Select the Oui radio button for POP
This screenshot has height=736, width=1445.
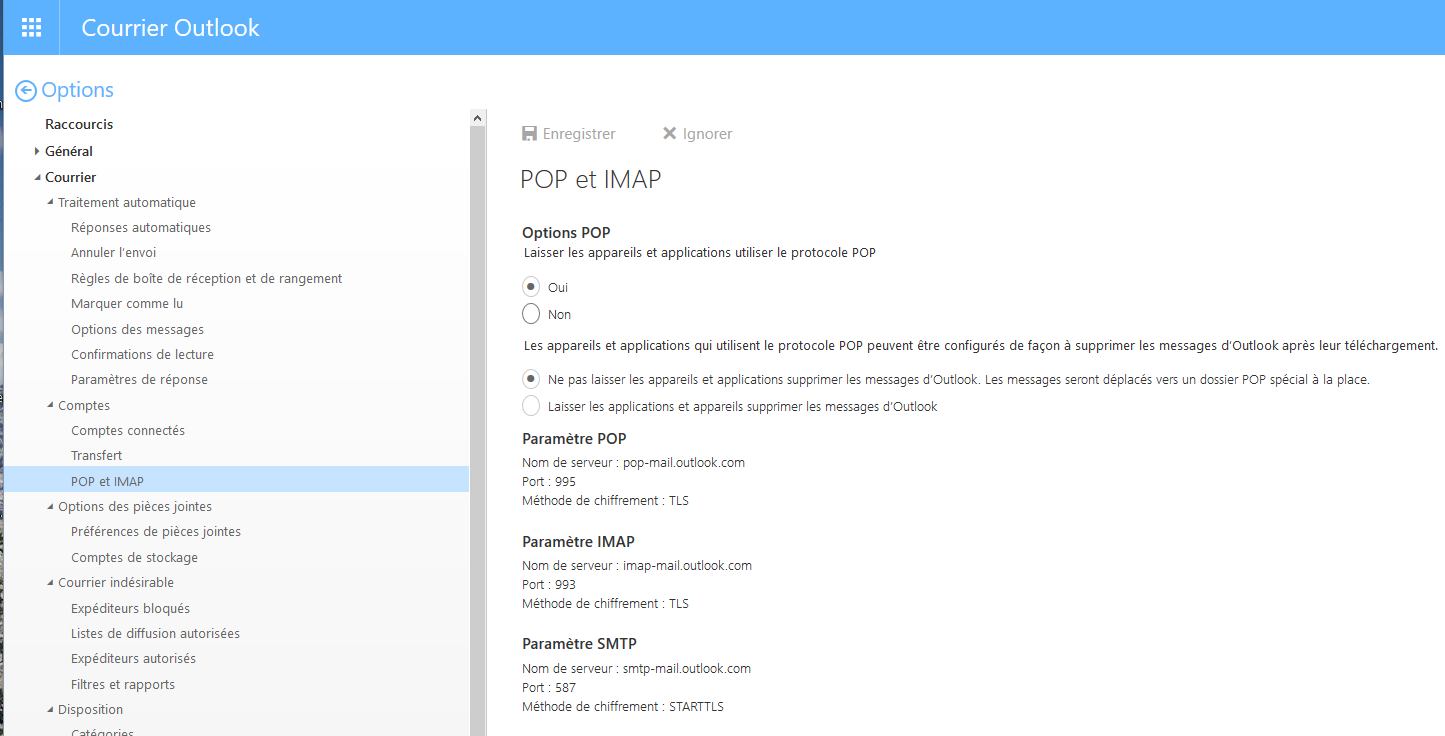click(531, 287)
